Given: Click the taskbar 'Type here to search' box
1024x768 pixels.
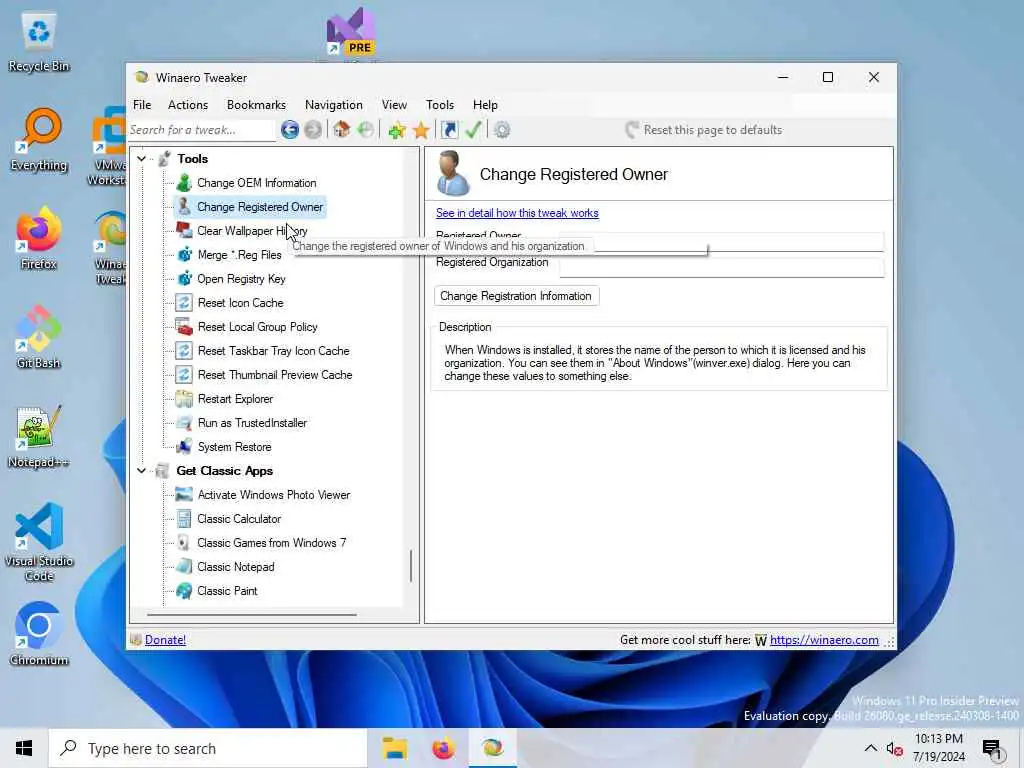Looking at the screenshot, I should point(208,748).
